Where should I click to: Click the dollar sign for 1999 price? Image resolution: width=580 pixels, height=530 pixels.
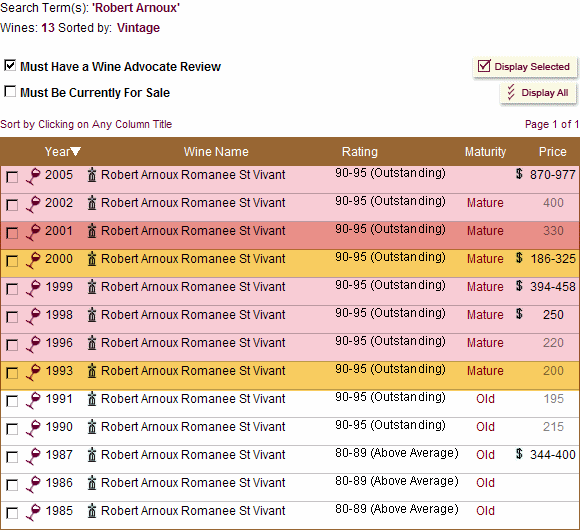tap(519, 286)
